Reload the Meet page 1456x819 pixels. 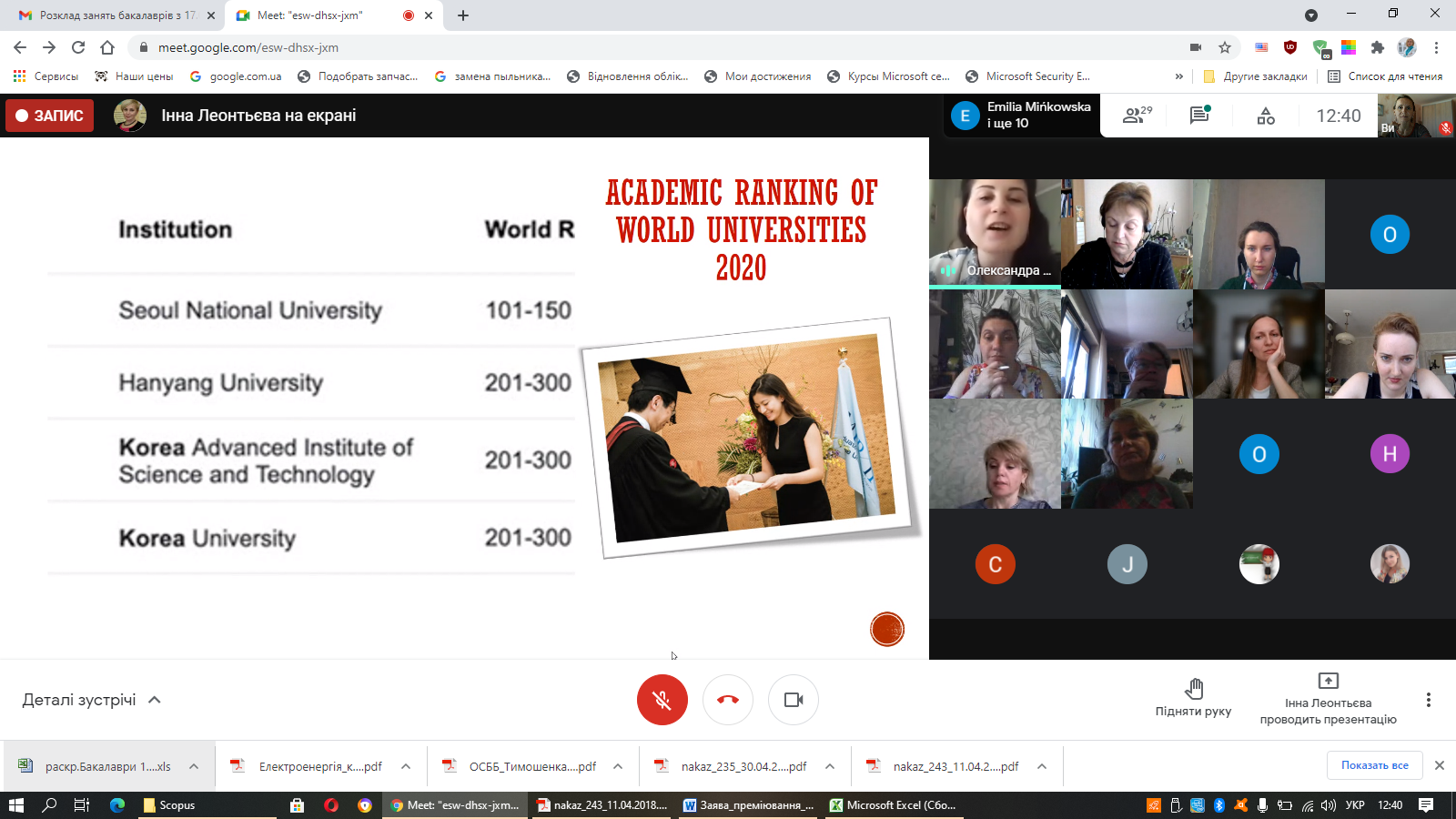pos(78,47)
